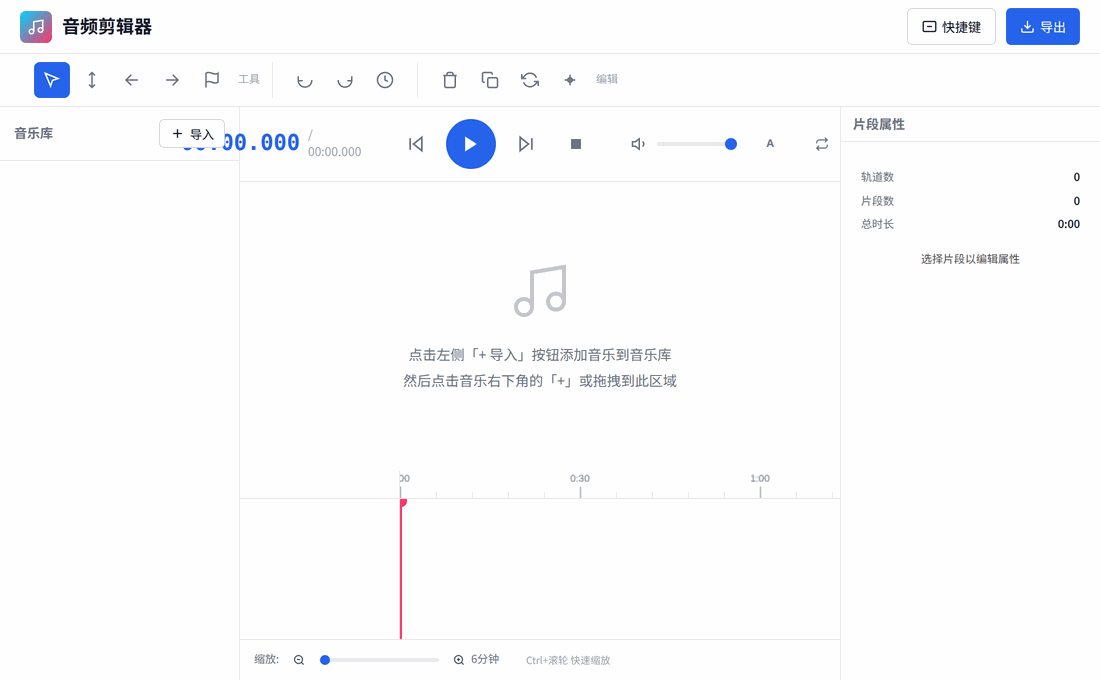Click the 选择片段以编辑属性 hint text
The width and height of the screenshot is (1100, 680).
click(x=970, y=259)
